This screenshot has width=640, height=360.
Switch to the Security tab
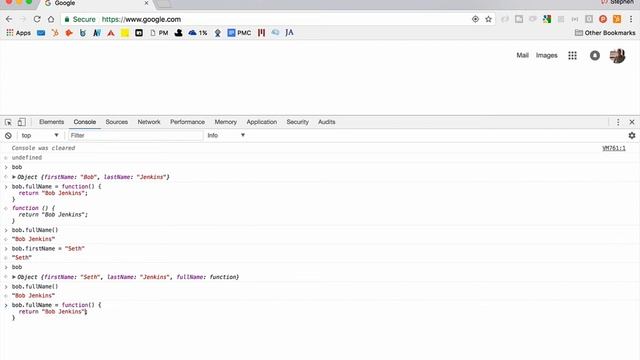[x=297, y=122]
